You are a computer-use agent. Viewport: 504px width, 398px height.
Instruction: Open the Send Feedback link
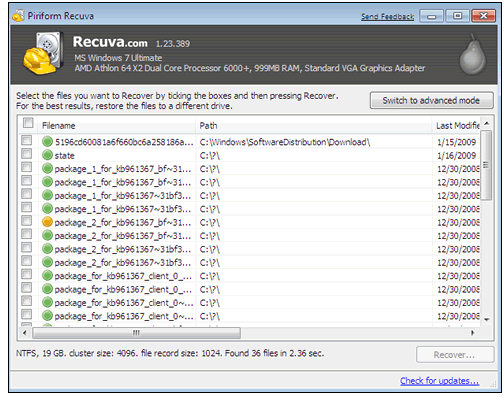click(387, 16)
